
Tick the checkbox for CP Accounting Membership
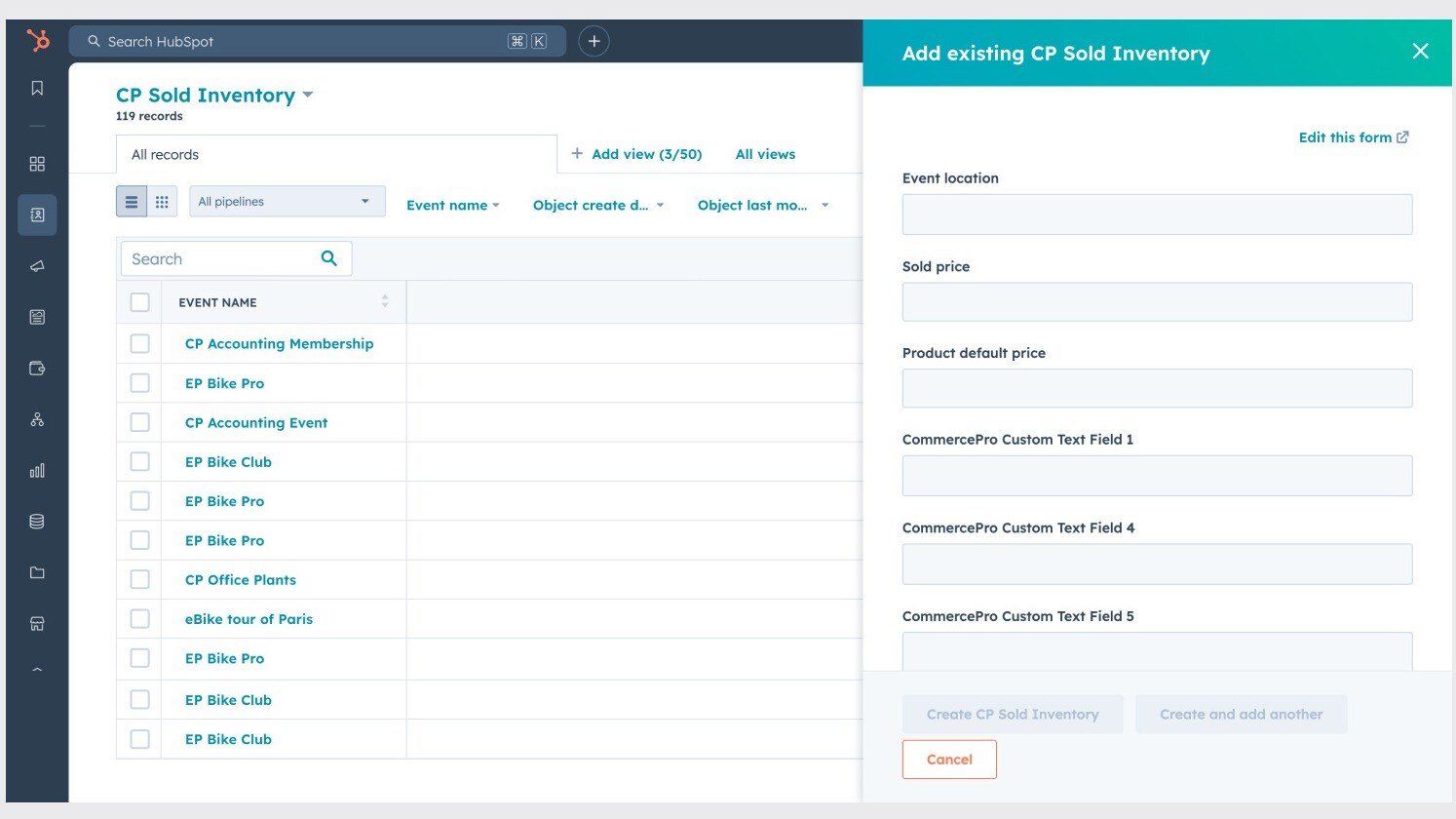[x=140, y=344]
